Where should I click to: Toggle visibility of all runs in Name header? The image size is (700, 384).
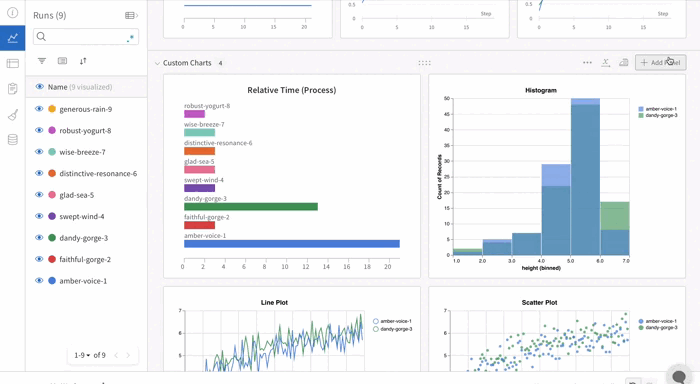point(40,87)
